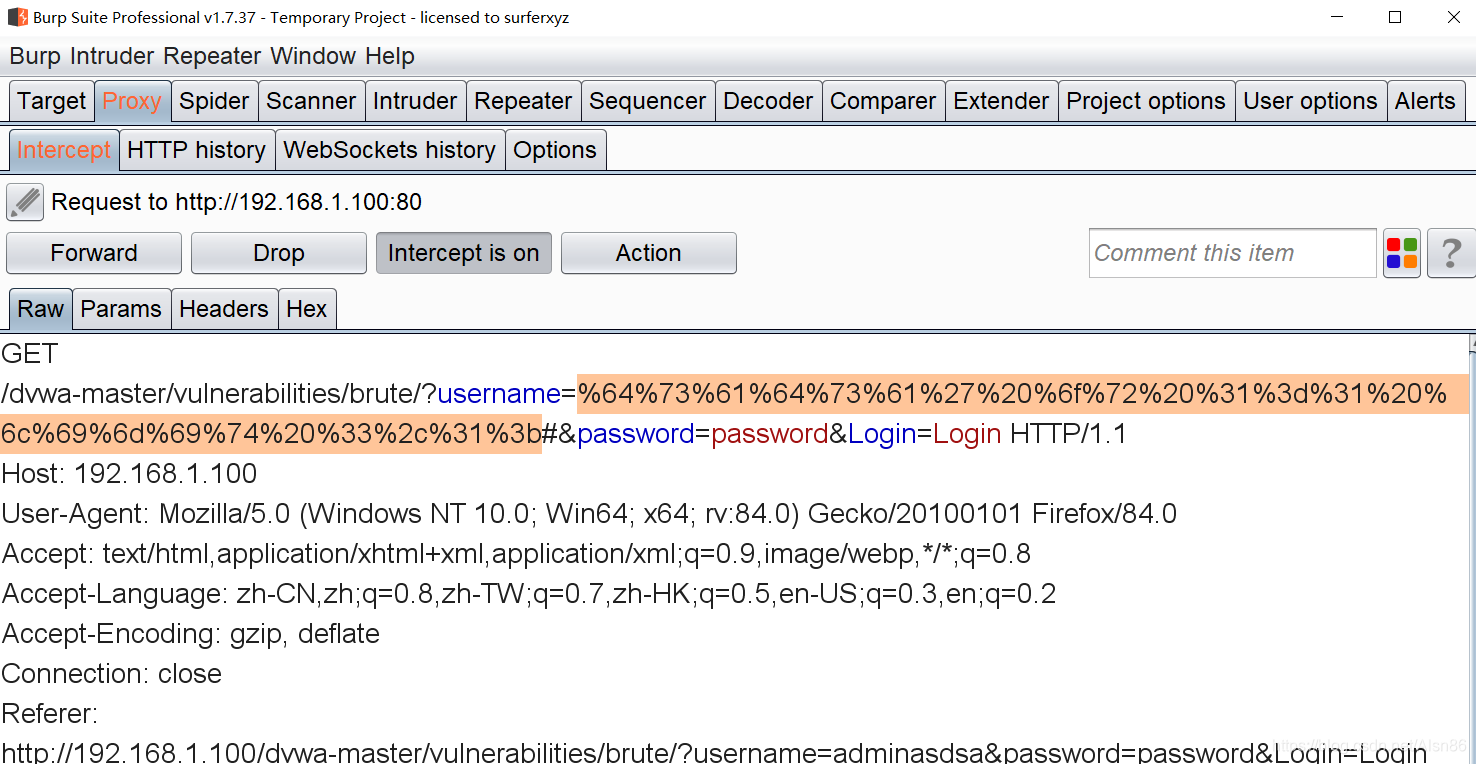Switch to the Spider tab
Image resolution: width=1476 pixels, height=764 pixels.
pyautogui.click(x=214, y=101)
